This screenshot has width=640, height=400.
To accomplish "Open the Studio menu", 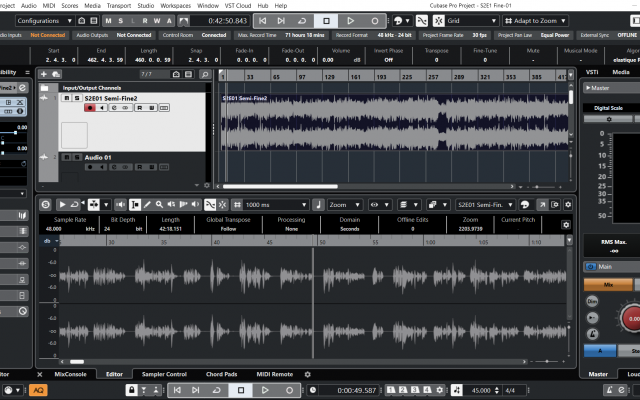I will pos(146,6).
